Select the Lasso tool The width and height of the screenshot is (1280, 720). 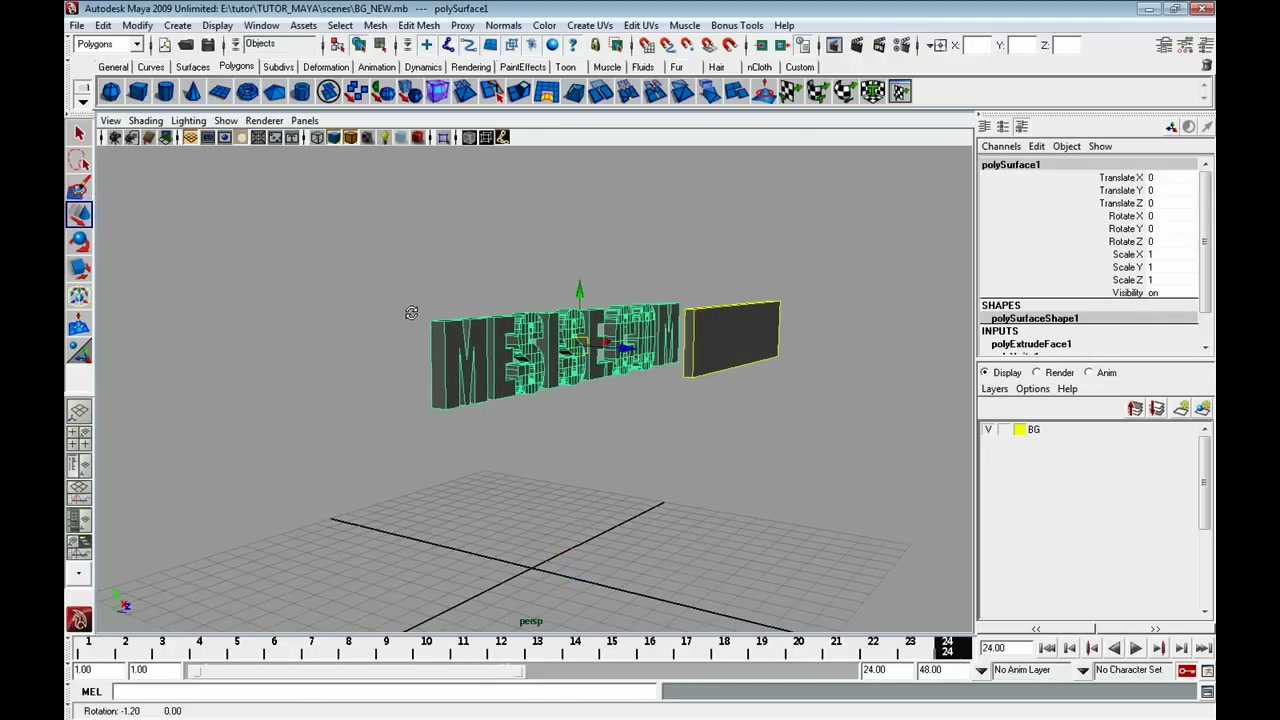pyautogui.click(x=79, y=160)
